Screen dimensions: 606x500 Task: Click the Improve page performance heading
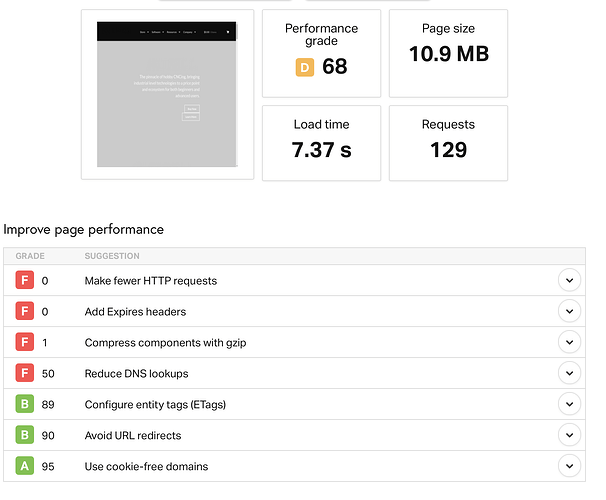click(x=83, y=230)
